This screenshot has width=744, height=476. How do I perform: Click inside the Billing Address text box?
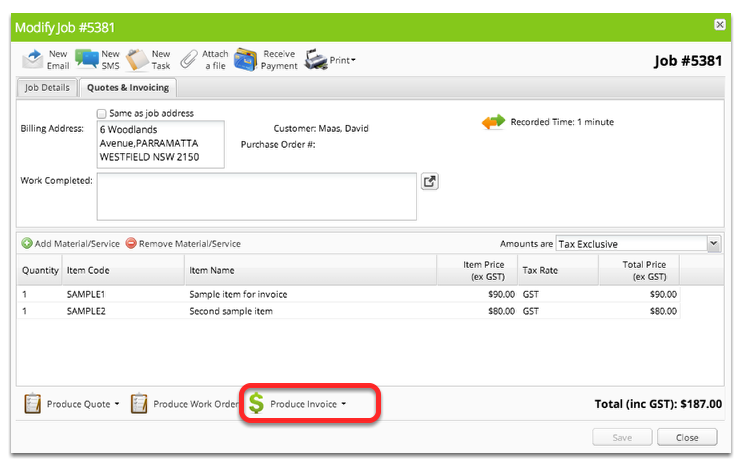pos(160,144)
